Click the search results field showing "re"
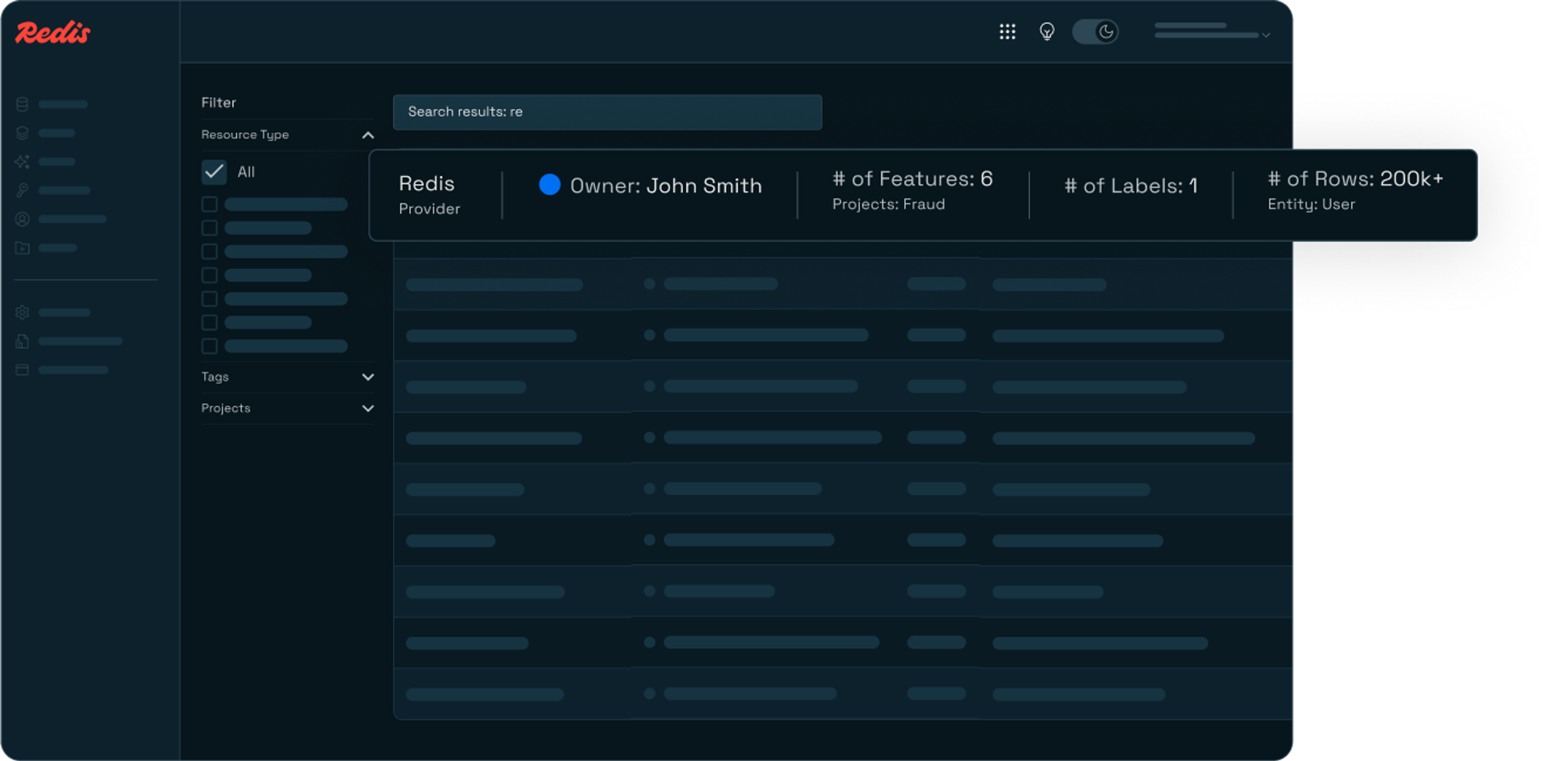The image size is (1568, 761). point(608,112)
